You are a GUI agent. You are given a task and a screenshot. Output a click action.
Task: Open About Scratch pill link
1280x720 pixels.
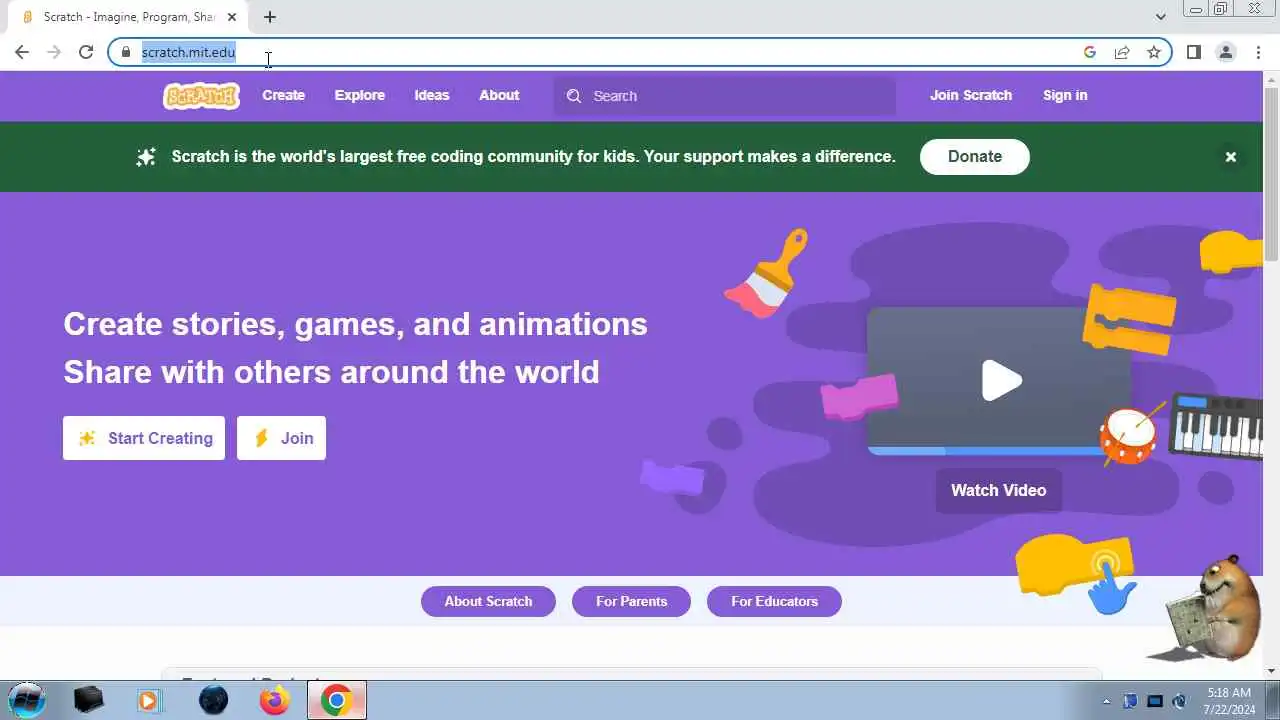pos(488,601)
